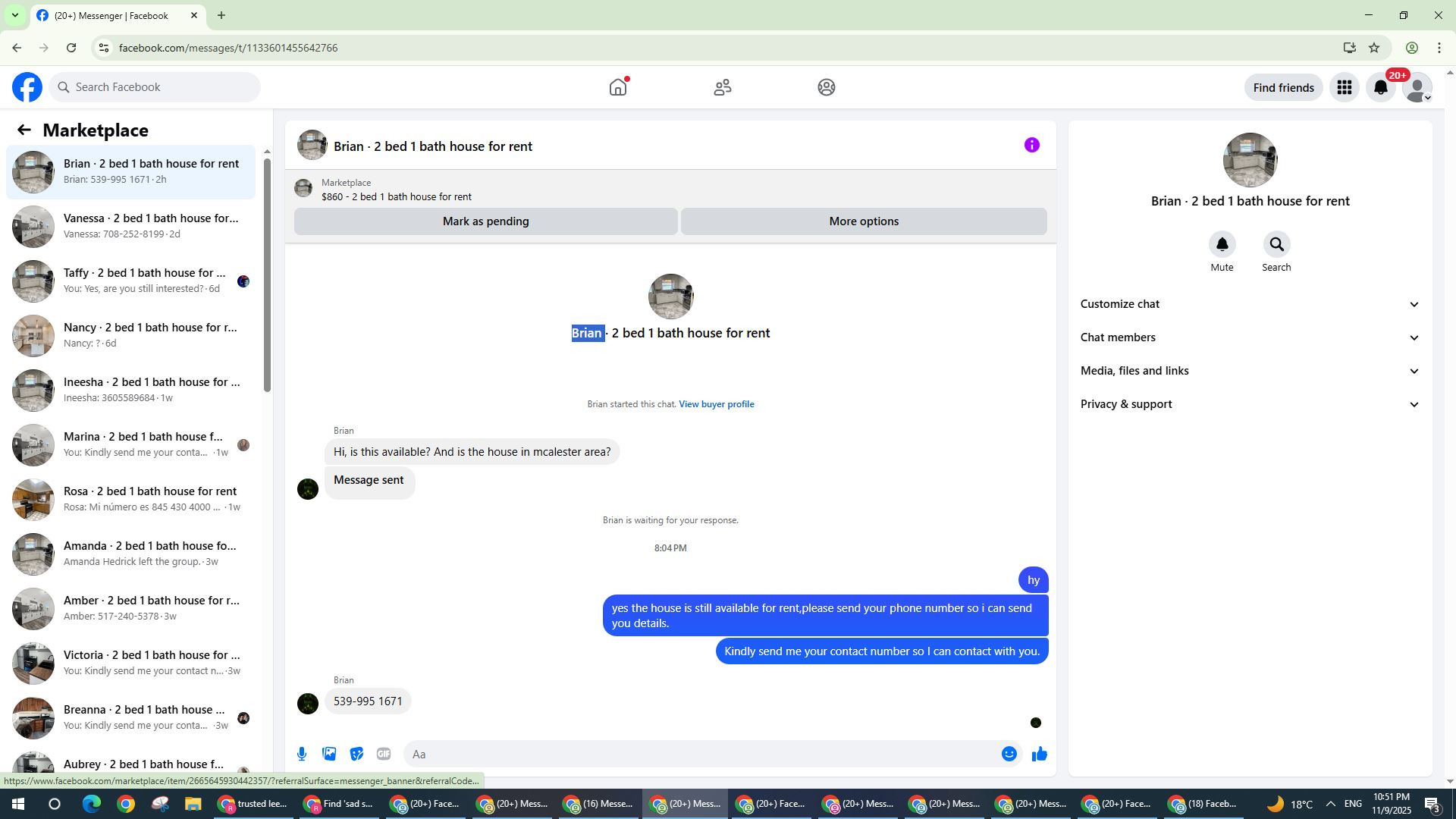Viewport: 1456px width, 819px height.
Task: Open Chrome tab search dropdown
Action: (14, 15)
